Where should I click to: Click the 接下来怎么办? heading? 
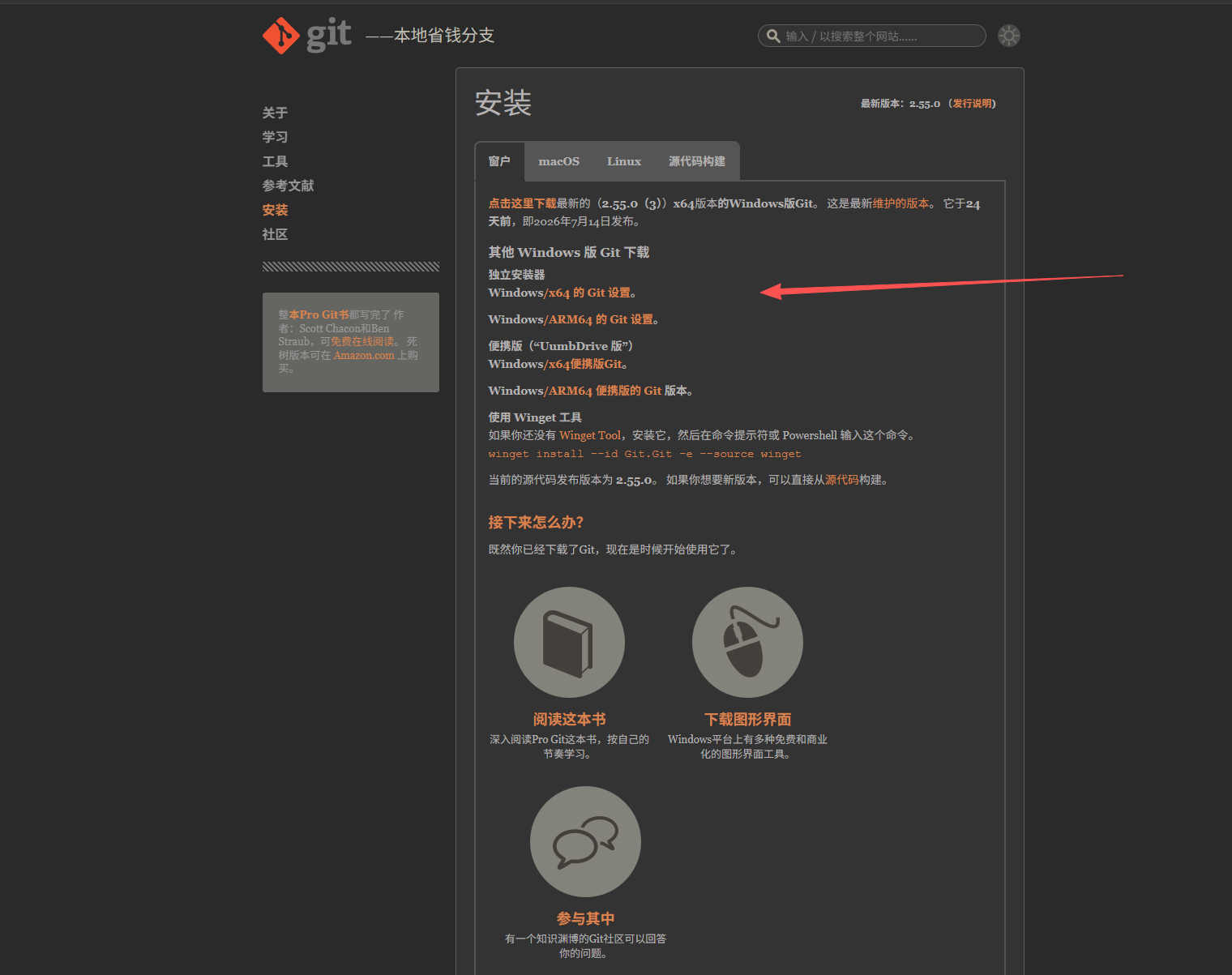click(536, 522)
